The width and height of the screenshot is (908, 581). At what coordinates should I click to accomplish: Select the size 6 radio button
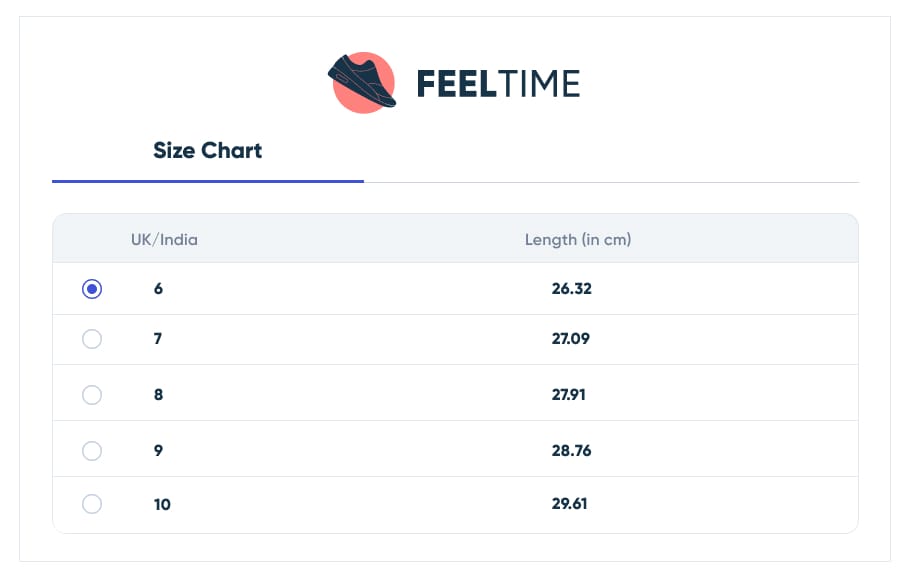pos(92,288)
